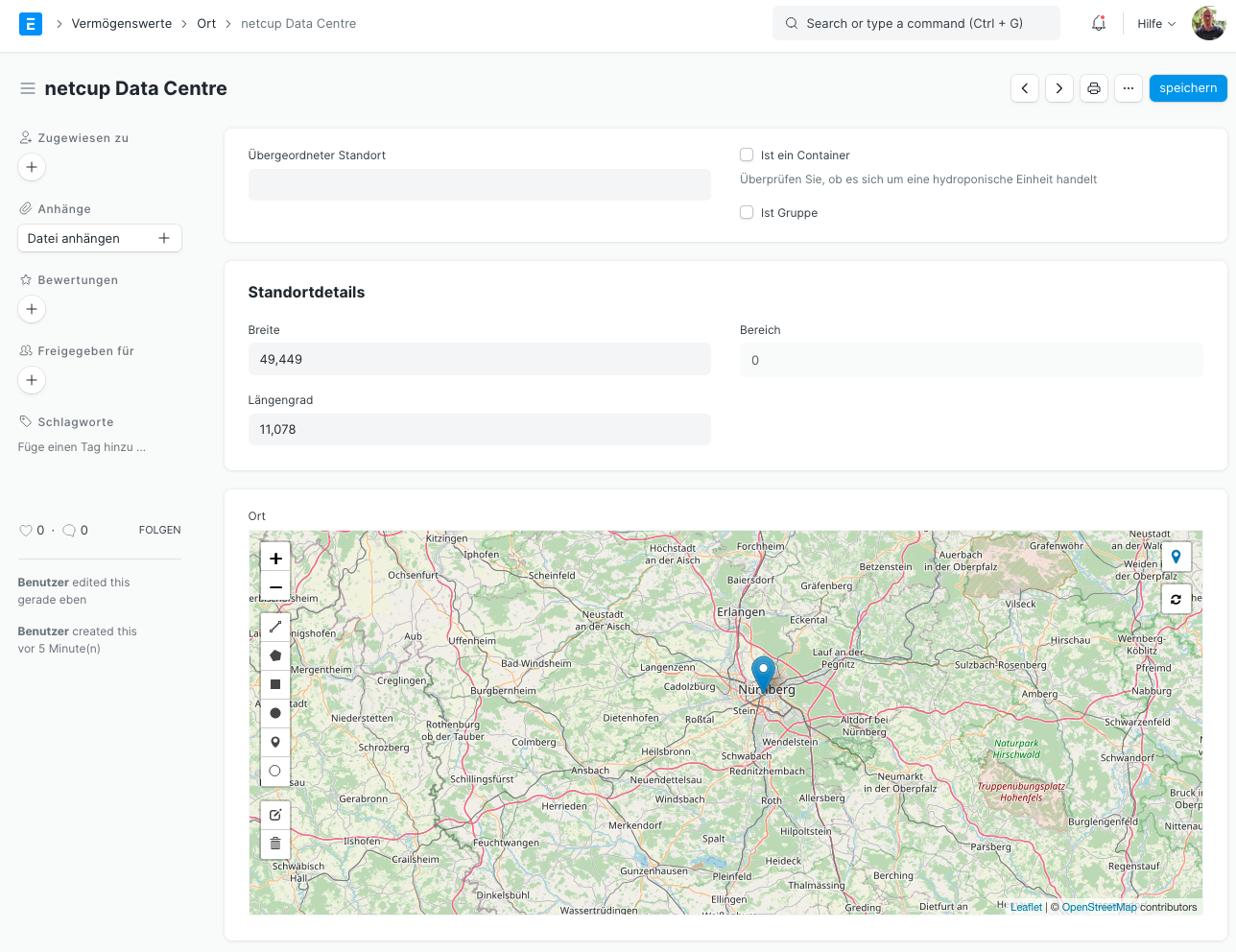The image size is (1236, 952).
Task: Go to the next document
Action: pos(1059,88)
